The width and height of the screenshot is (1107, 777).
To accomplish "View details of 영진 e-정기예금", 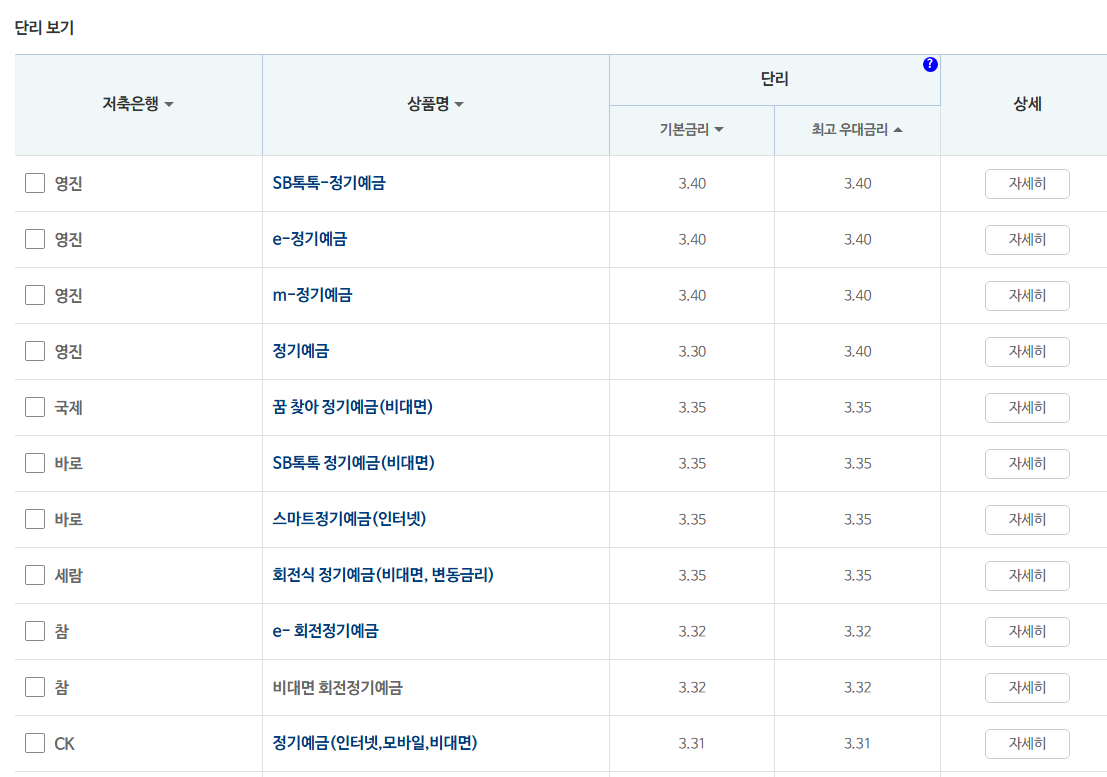I will pos(1027,239).
